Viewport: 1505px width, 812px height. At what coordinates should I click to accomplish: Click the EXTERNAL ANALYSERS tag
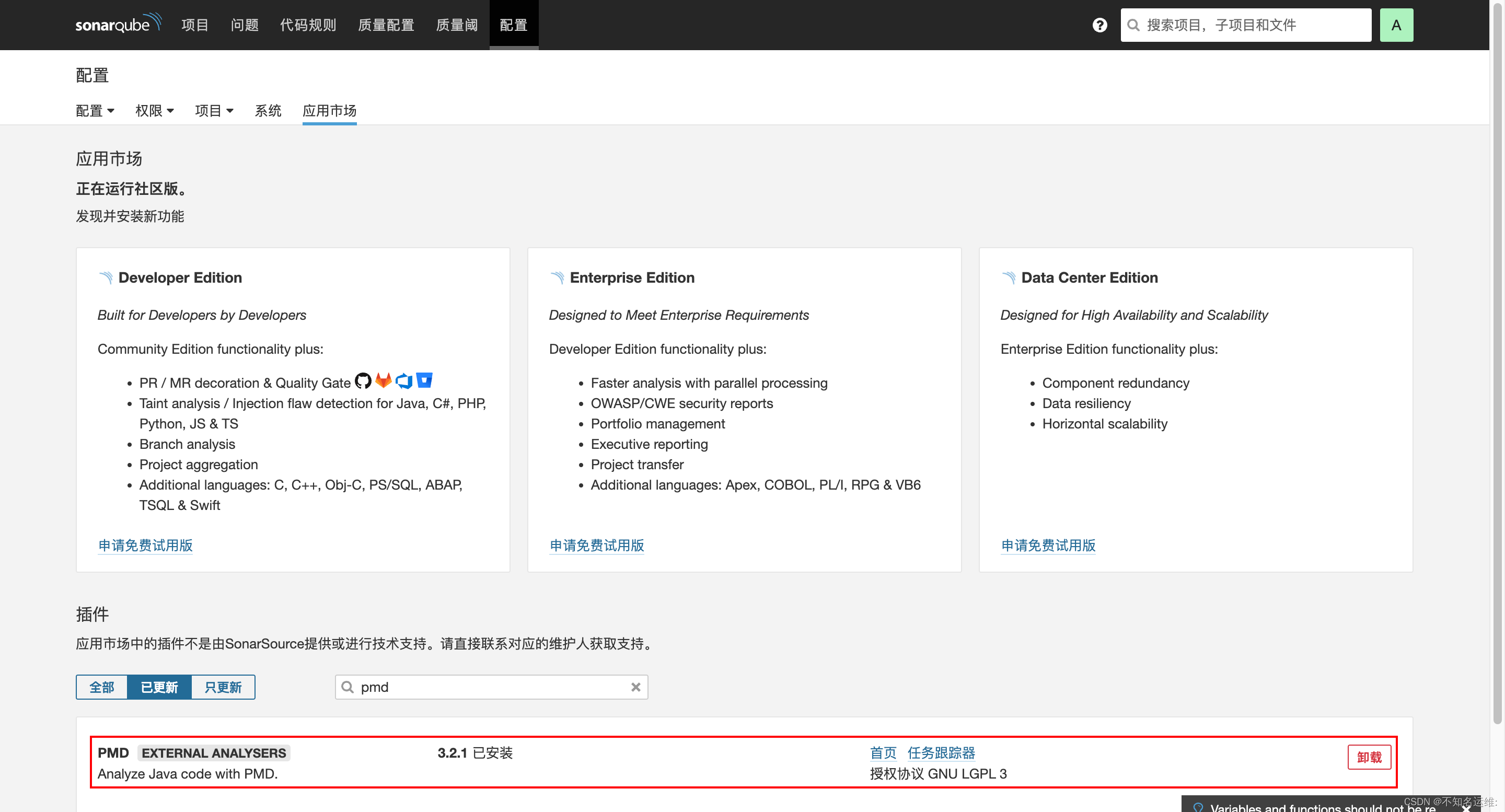214,753
